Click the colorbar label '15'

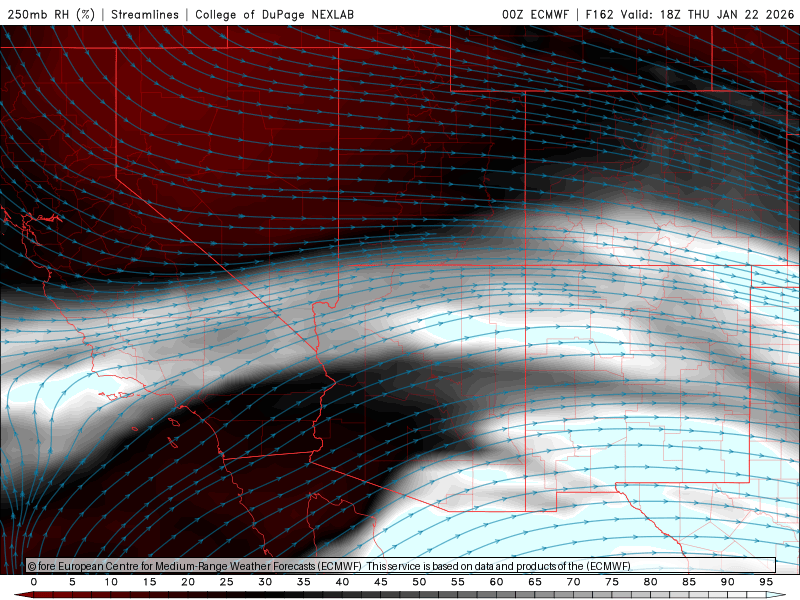149,582
